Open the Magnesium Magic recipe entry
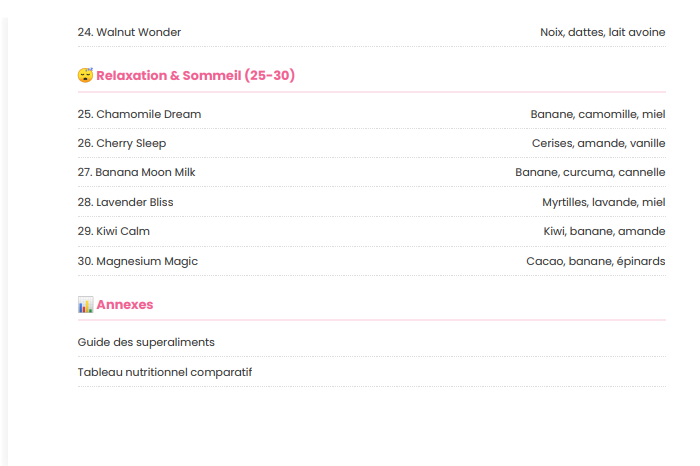This screenshot has height=466, width=700. (x=138, y=261)
